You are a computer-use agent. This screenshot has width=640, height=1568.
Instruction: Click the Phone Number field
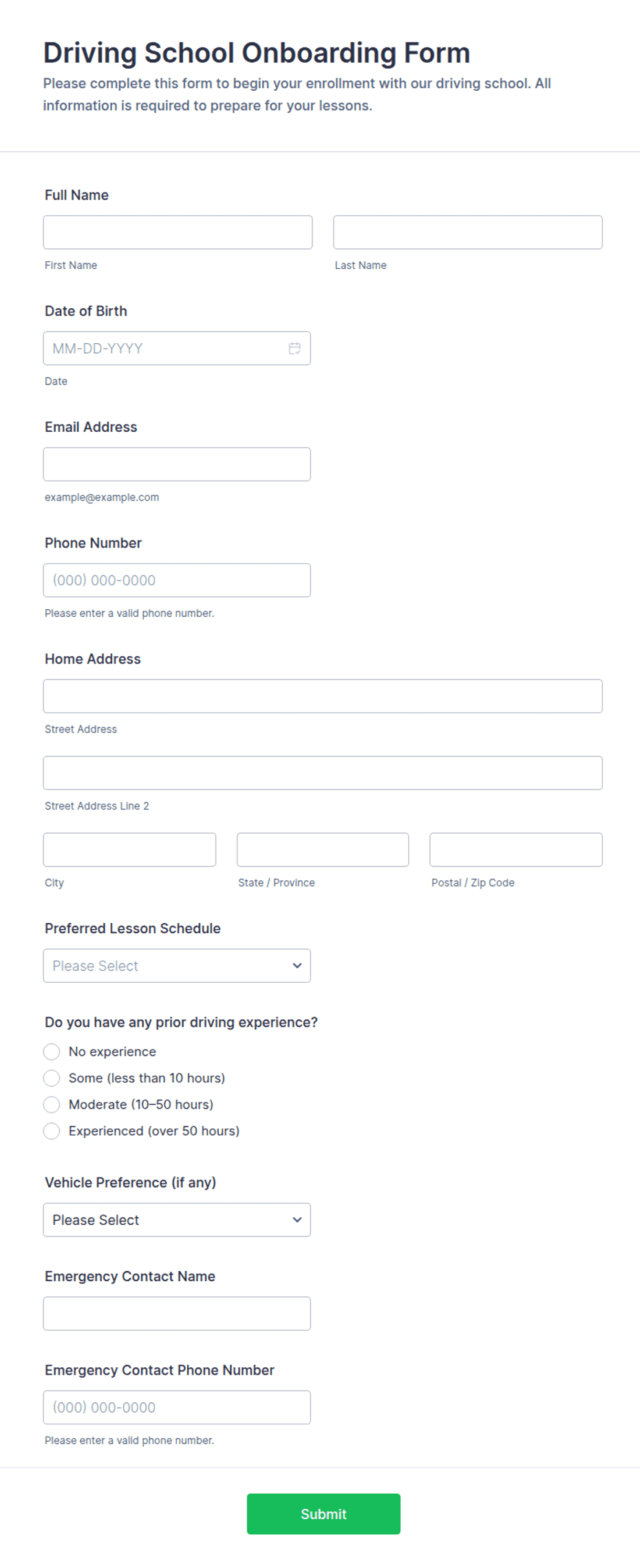(x=177, y=580)
